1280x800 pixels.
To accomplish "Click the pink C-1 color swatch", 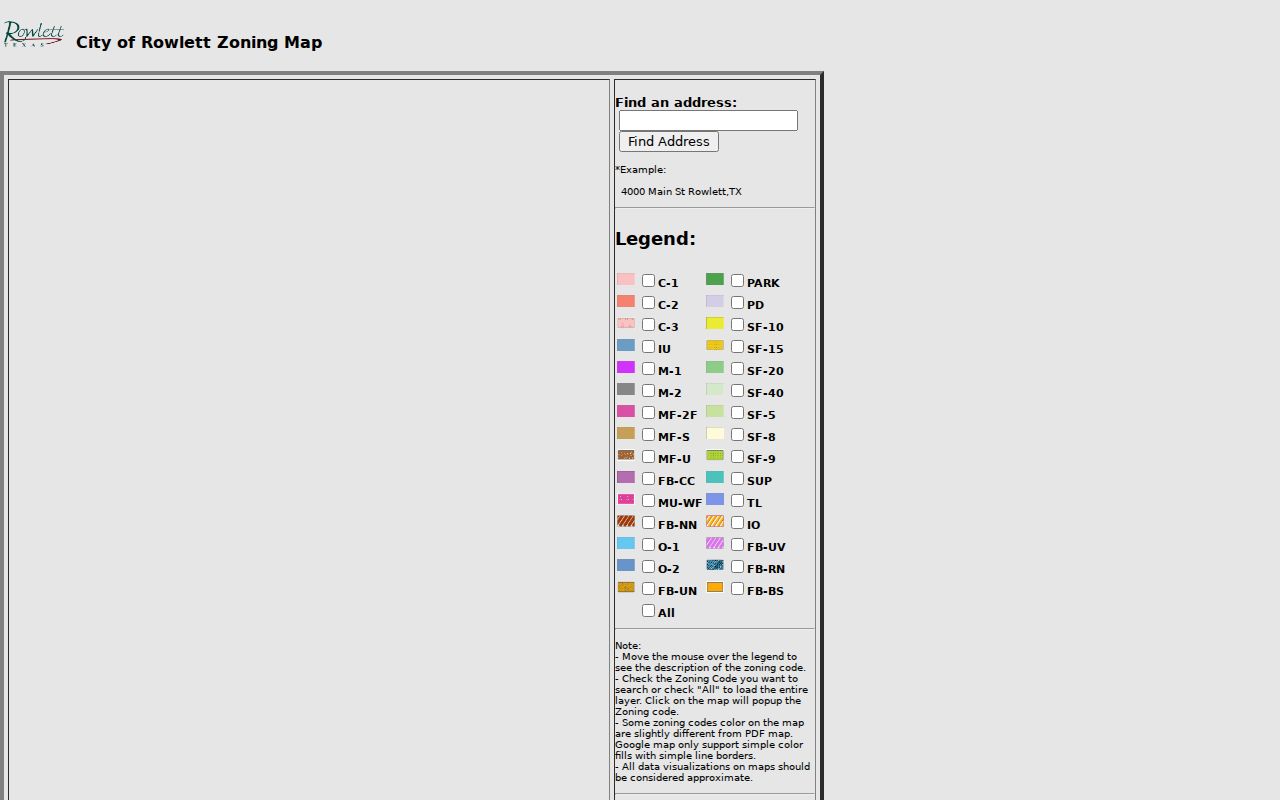I will click(626, 279).
